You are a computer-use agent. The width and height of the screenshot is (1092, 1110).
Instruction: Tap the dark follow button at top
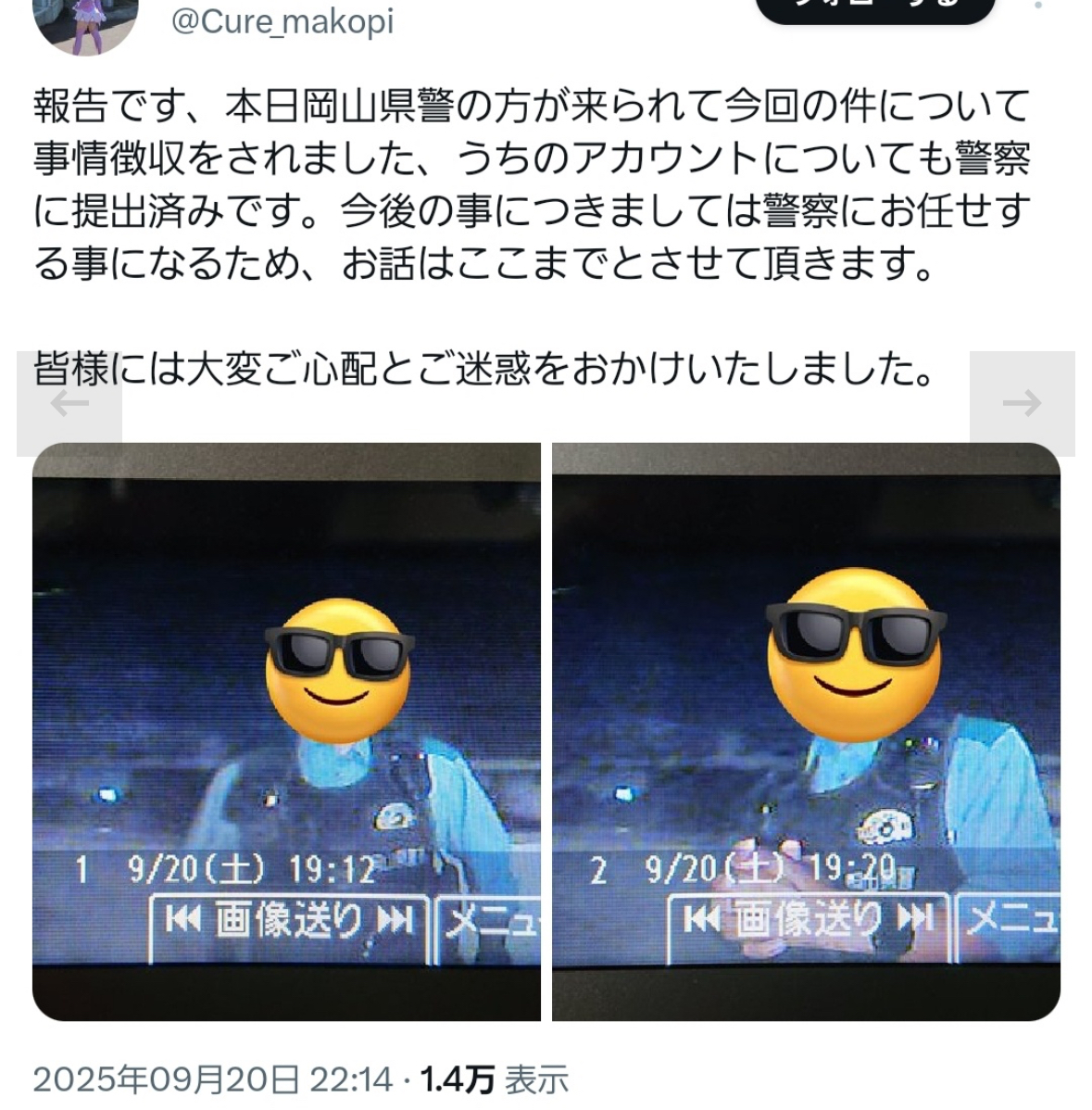pos(875,10)
